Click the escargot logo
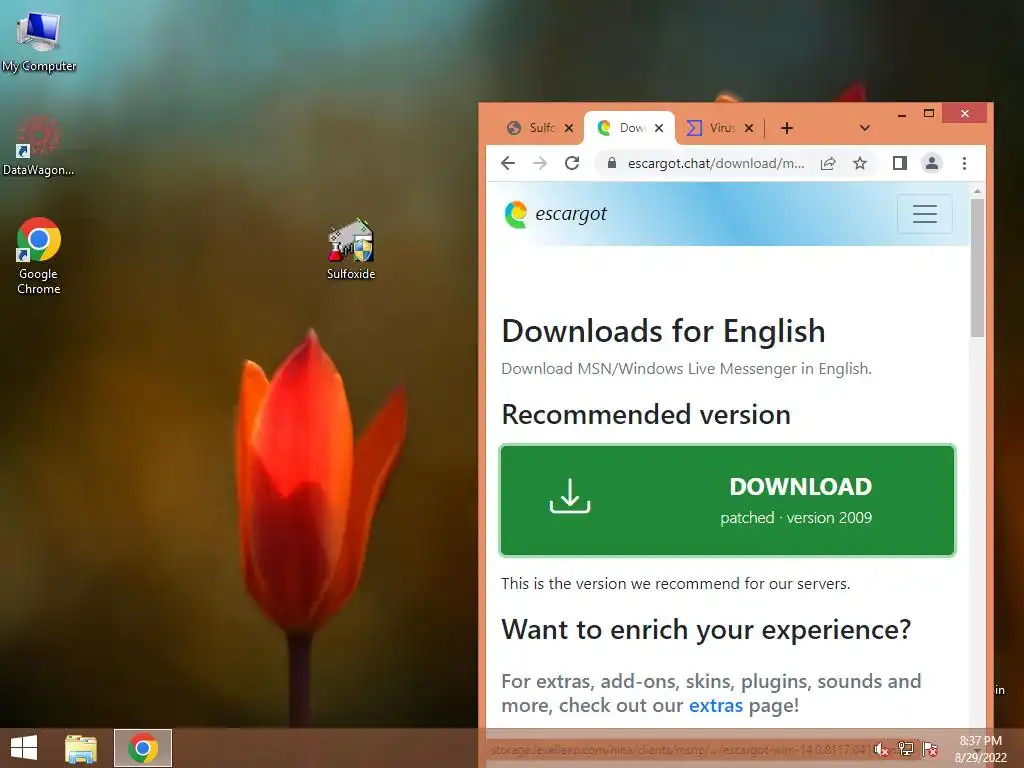Viewport: 1024px width, 768px height. 556,214
